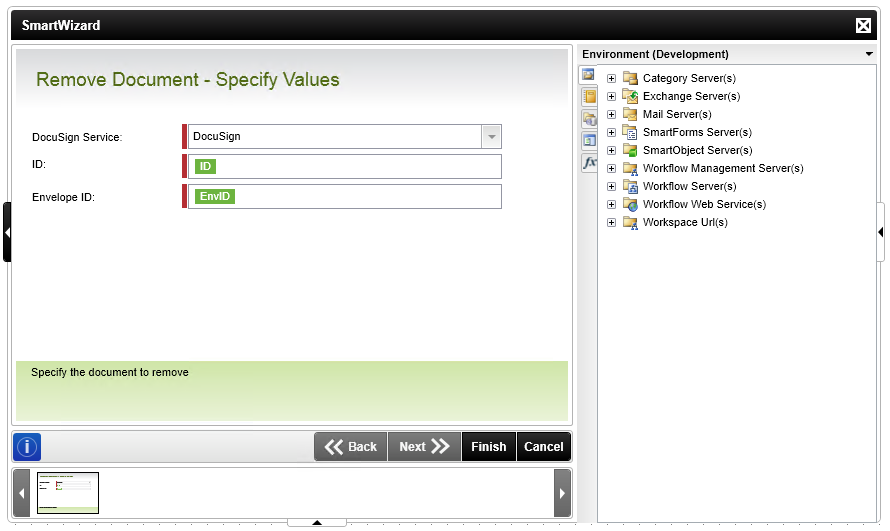Close the SmartWizard window
Screen dimensions: 890x531
point(863,26)
